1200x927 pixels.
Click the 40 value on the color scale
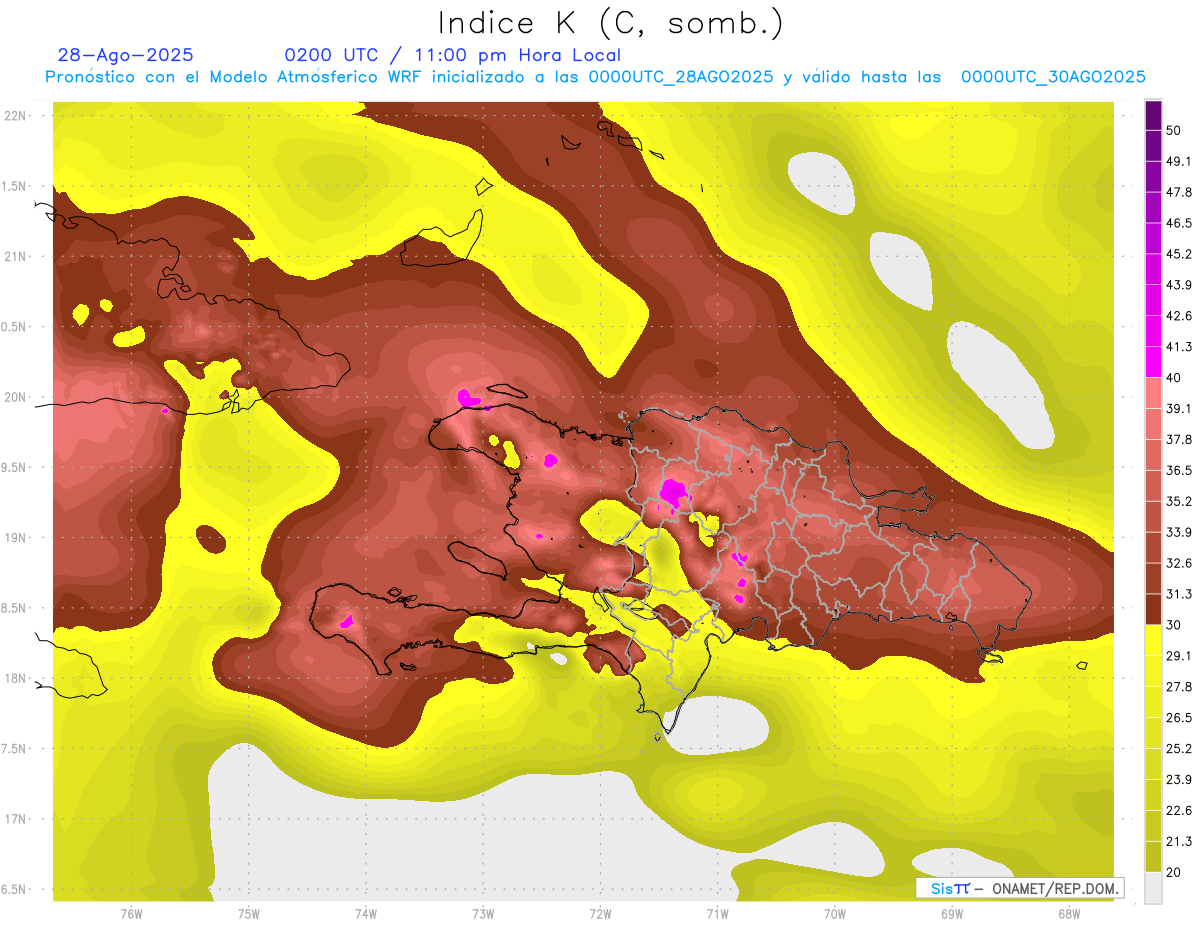(x=1173, y=377)
